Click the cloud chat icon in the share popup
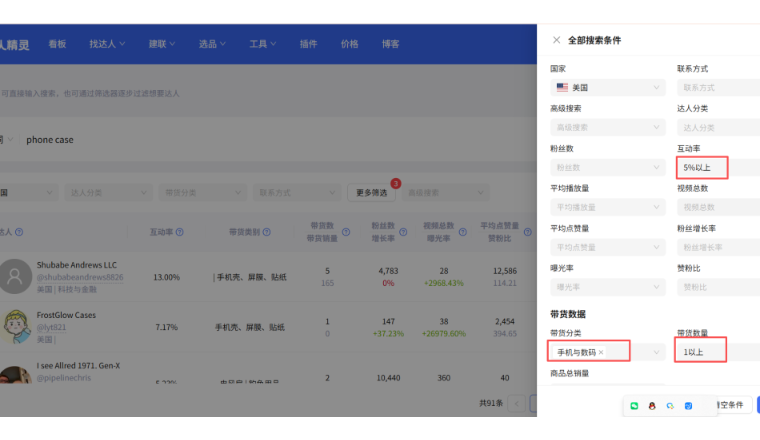The width and height of the screenshot is (760, 440). coord(670,406)
